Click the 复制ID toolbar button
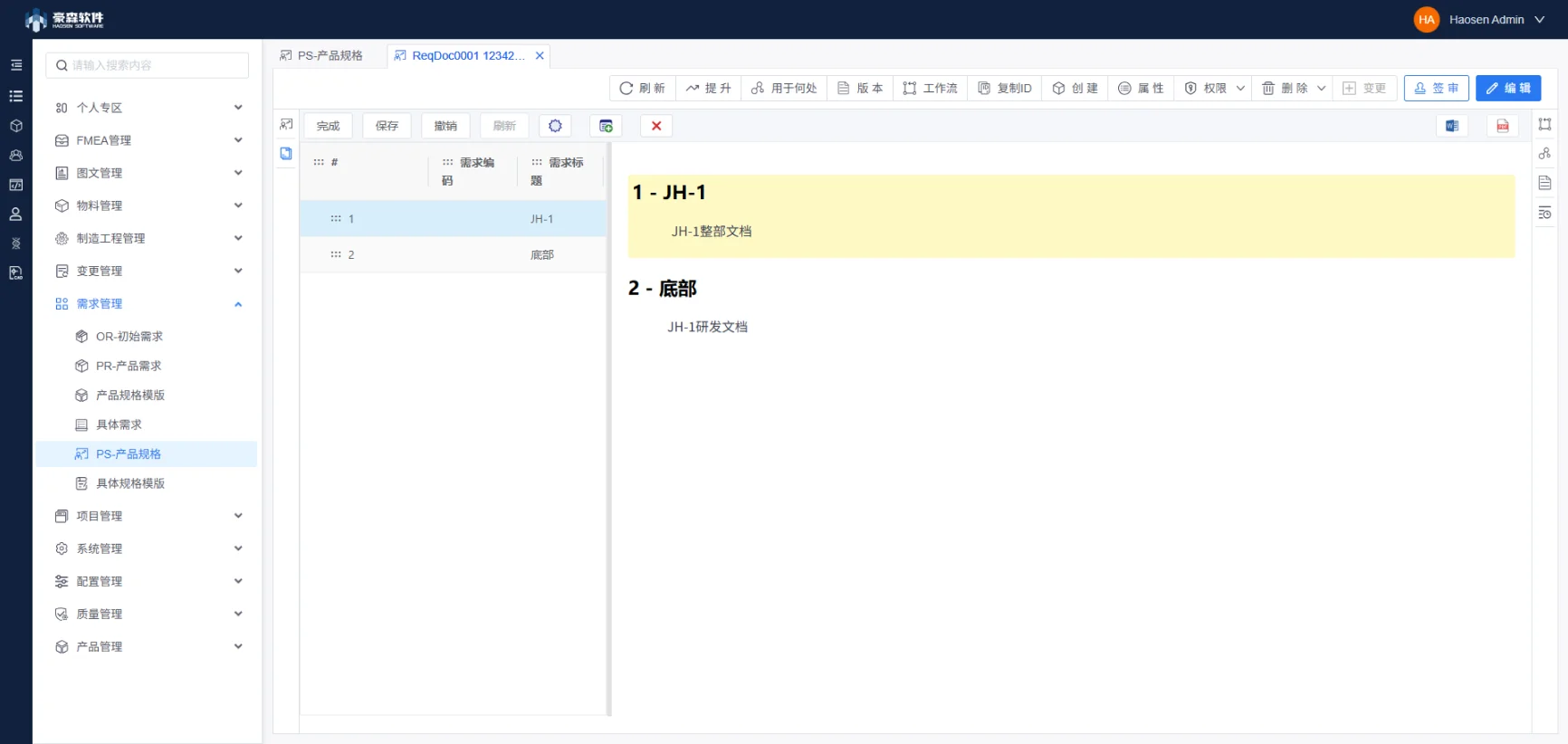 pos(1005,88)
